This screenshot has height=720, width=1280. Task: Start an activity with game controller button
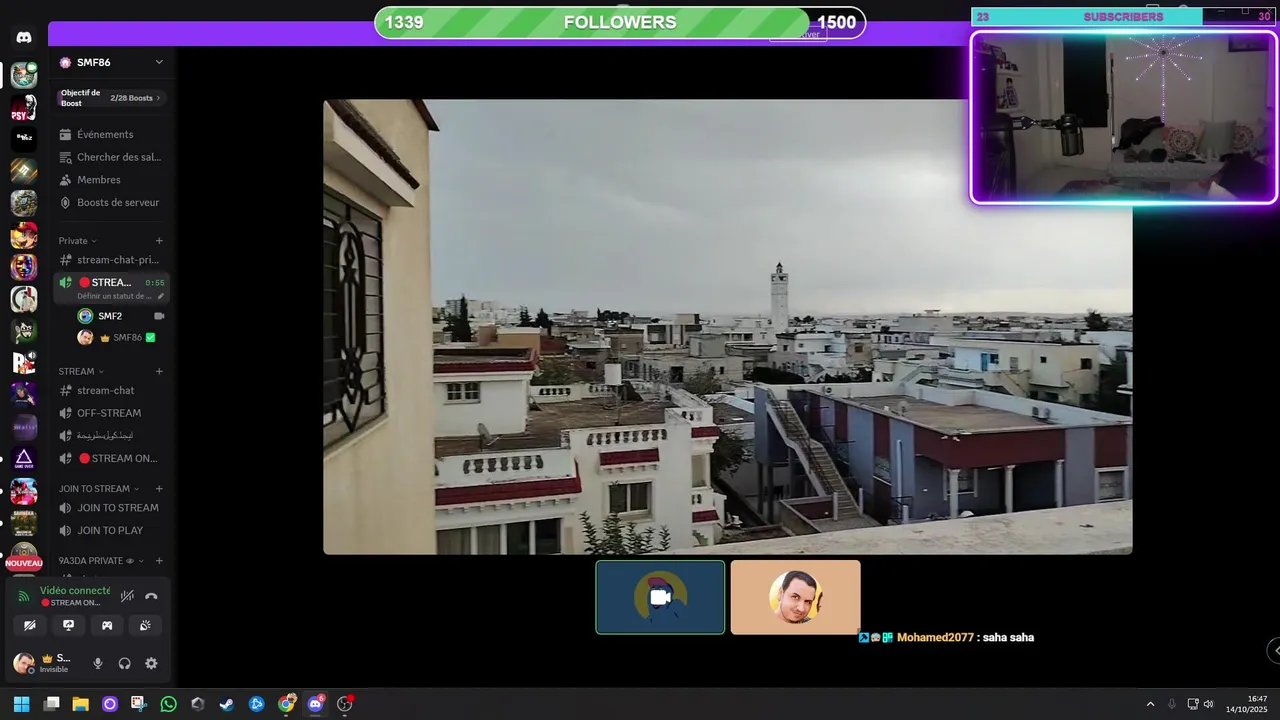tap(107, 625)
